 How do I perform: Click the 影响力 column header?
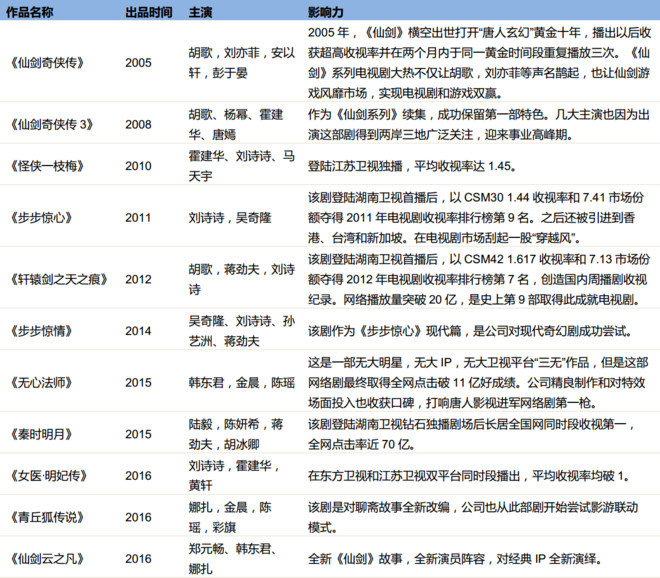coord(325,13)
